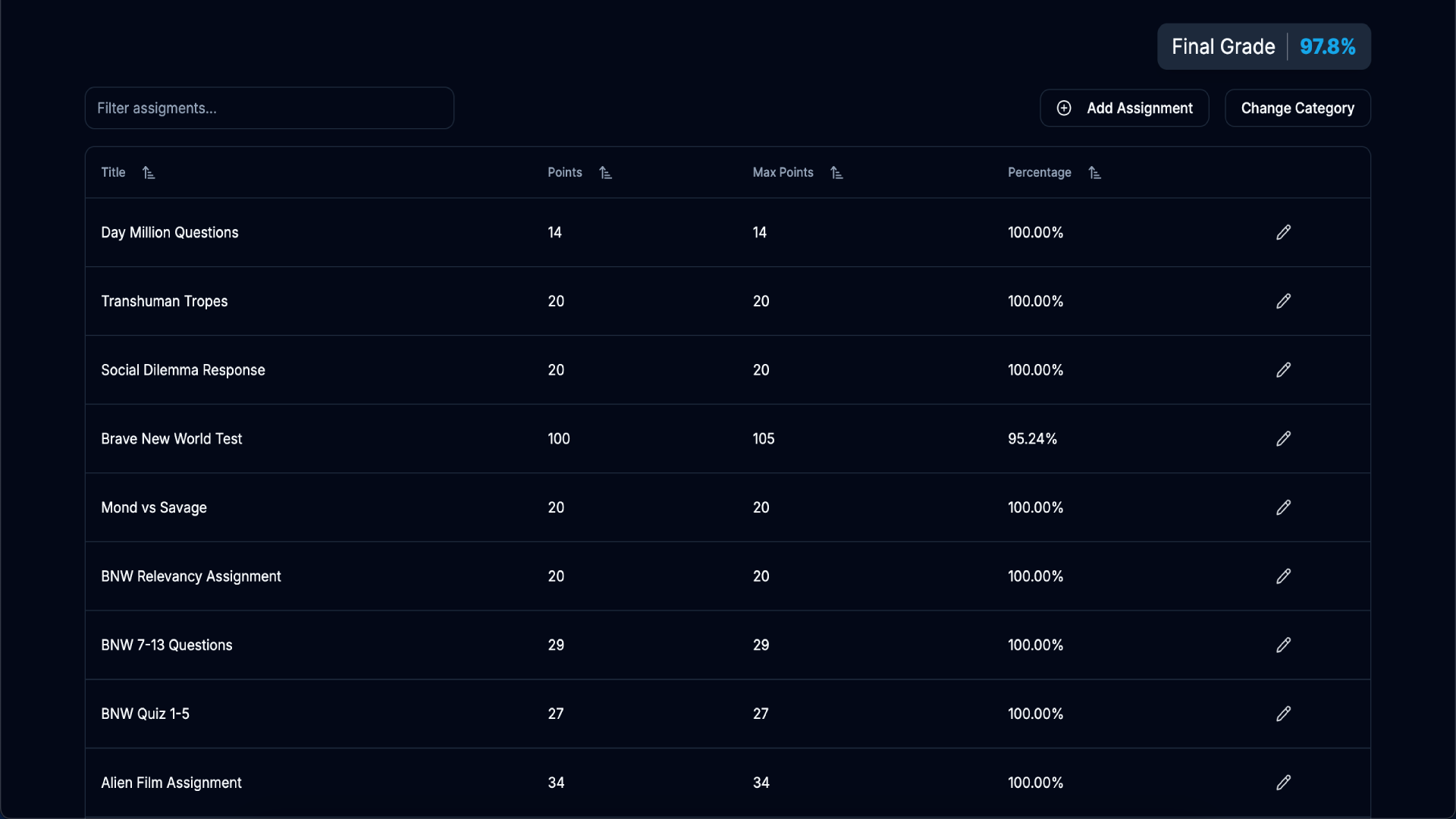This screenshot has height=819, width=1456.
Task: Click the Final Grade 97.8% badge
Action: [1263, 47]
